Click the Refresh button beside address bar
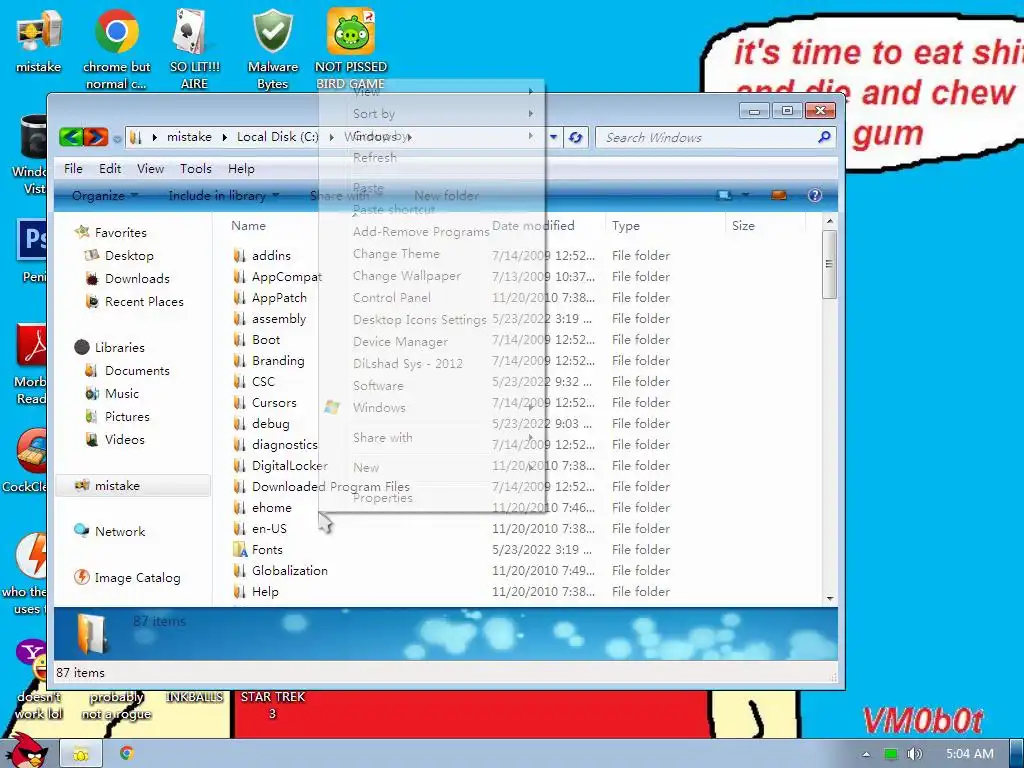Image resolution: width=1024 pixels, height=768 pixels. pos(575,137)
